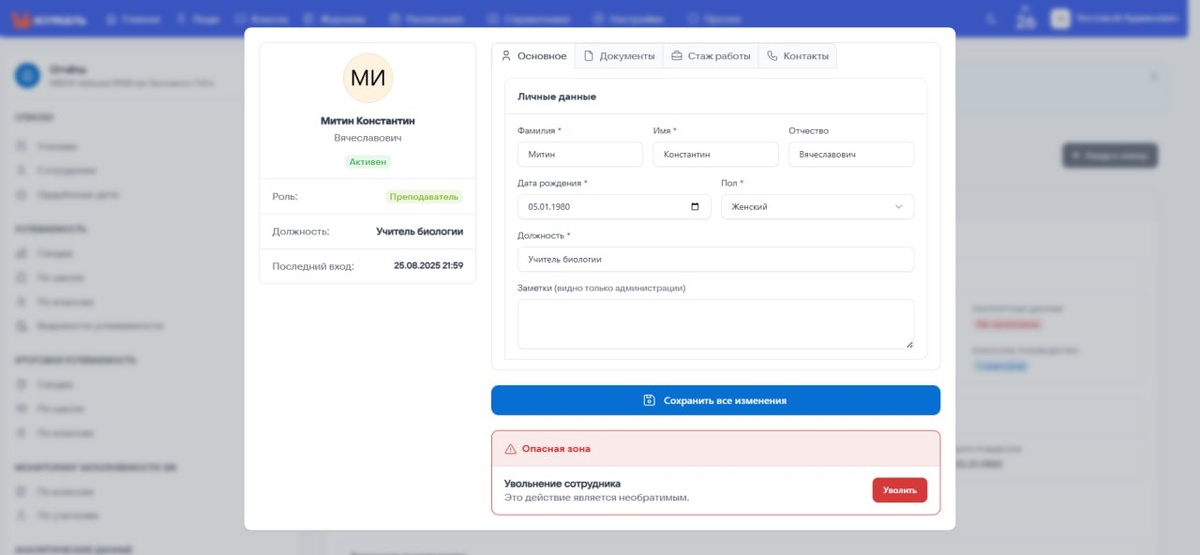Click the phone icon on Контакты tab
This screenshot has width=1200, height=555.
pyautogui.click(x=772, y=56)
